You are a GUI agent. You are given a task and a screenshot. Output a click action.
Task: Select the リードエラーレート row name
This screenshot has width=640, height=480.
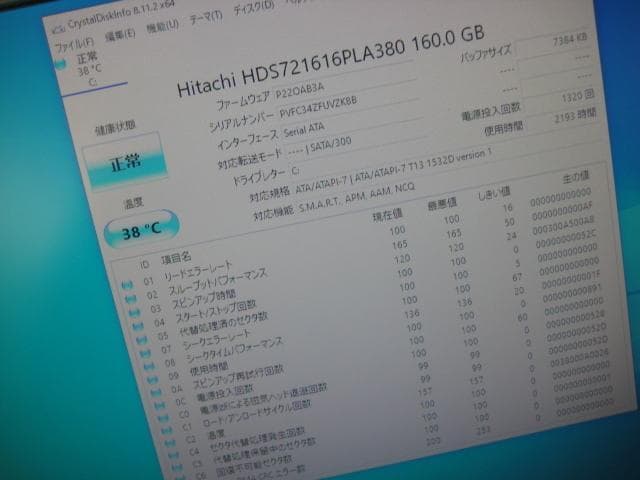coord(198,271)
